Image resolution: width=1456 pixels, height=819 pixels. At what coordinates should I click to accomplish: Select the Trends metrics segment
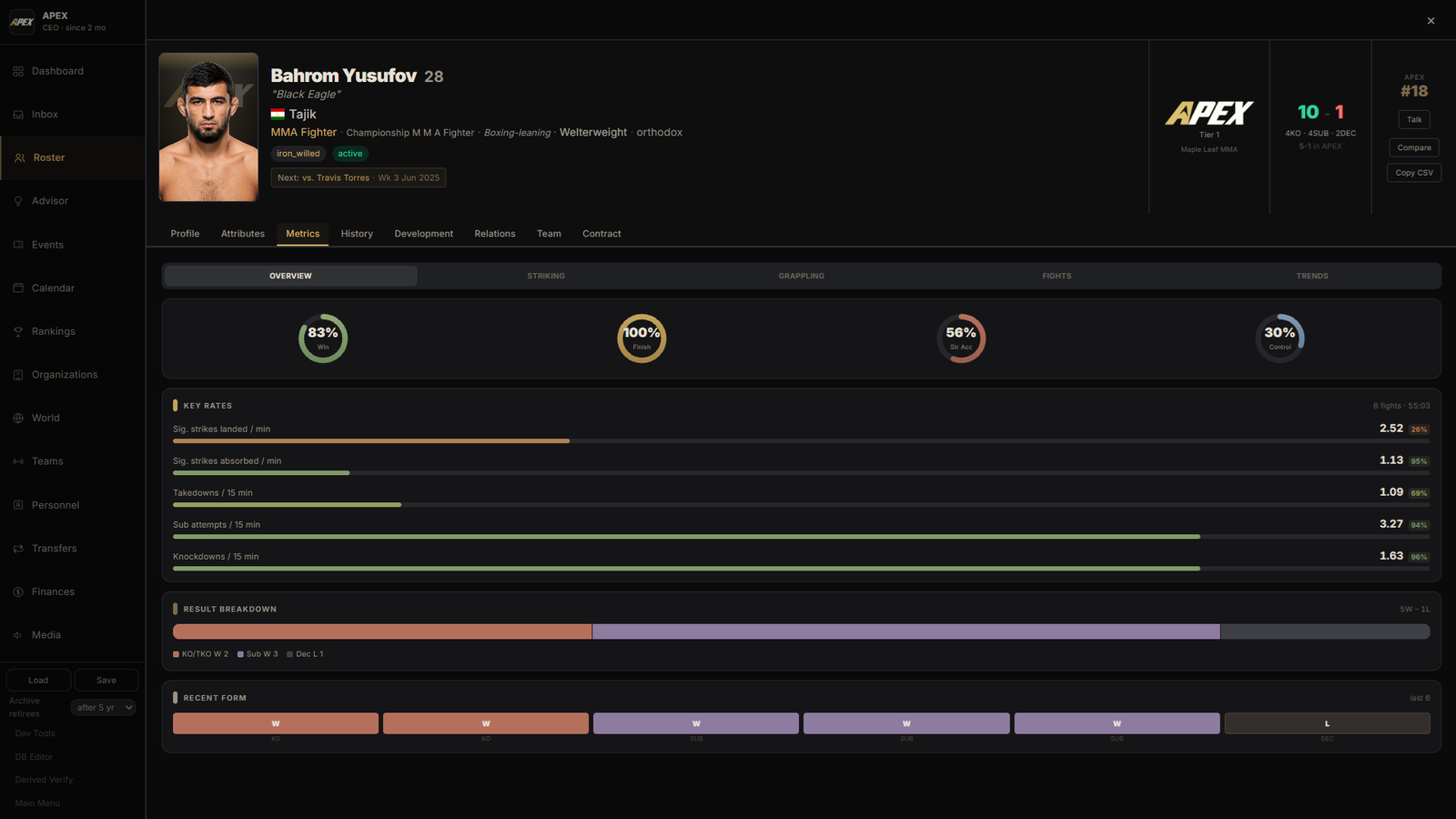pyautogui.click(x=1312, y=276)
